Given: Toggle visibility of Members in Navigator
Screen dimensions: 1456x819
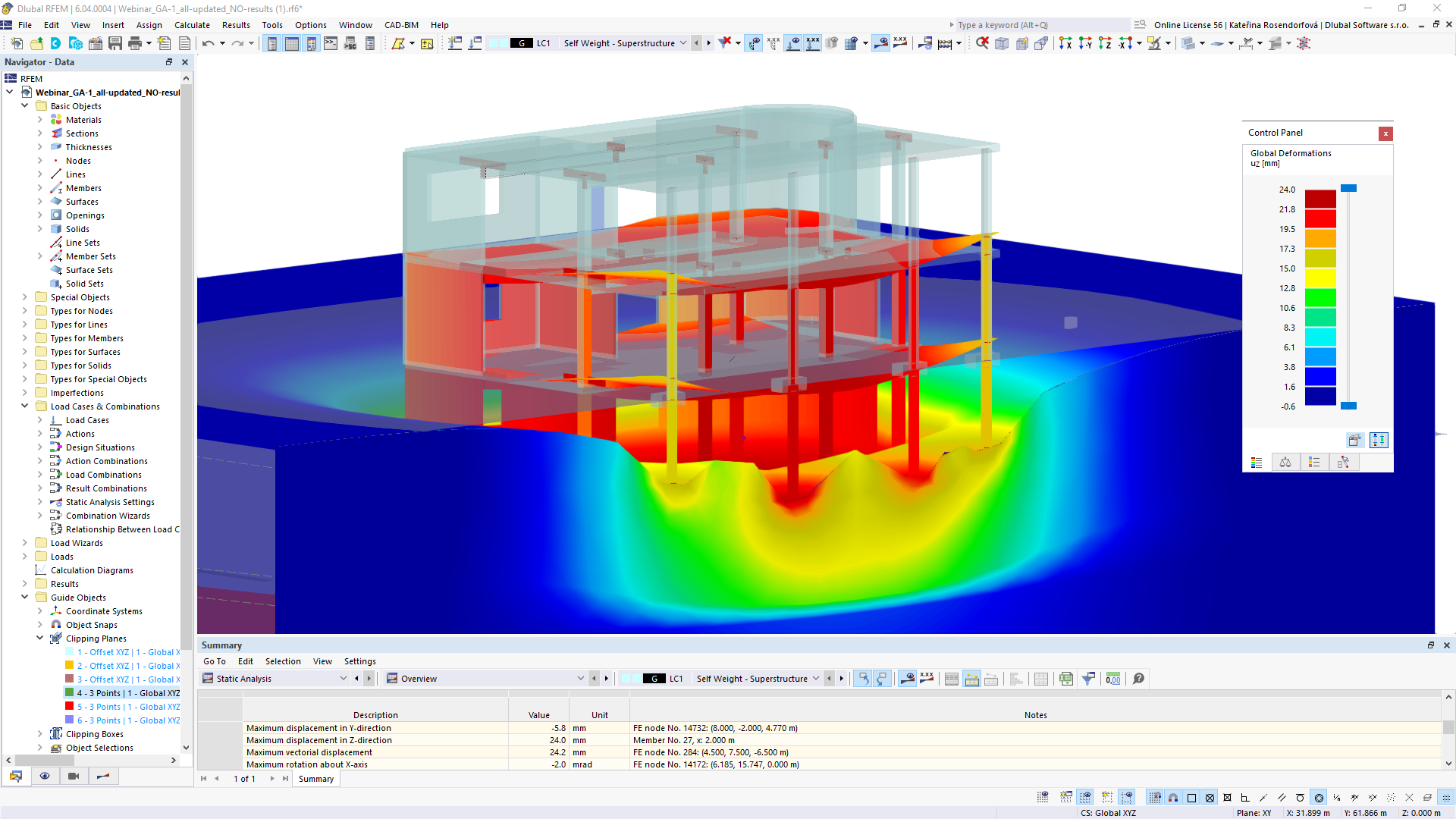Looking at the screenshot, I should pyautogui.click(x=84, y=188).
